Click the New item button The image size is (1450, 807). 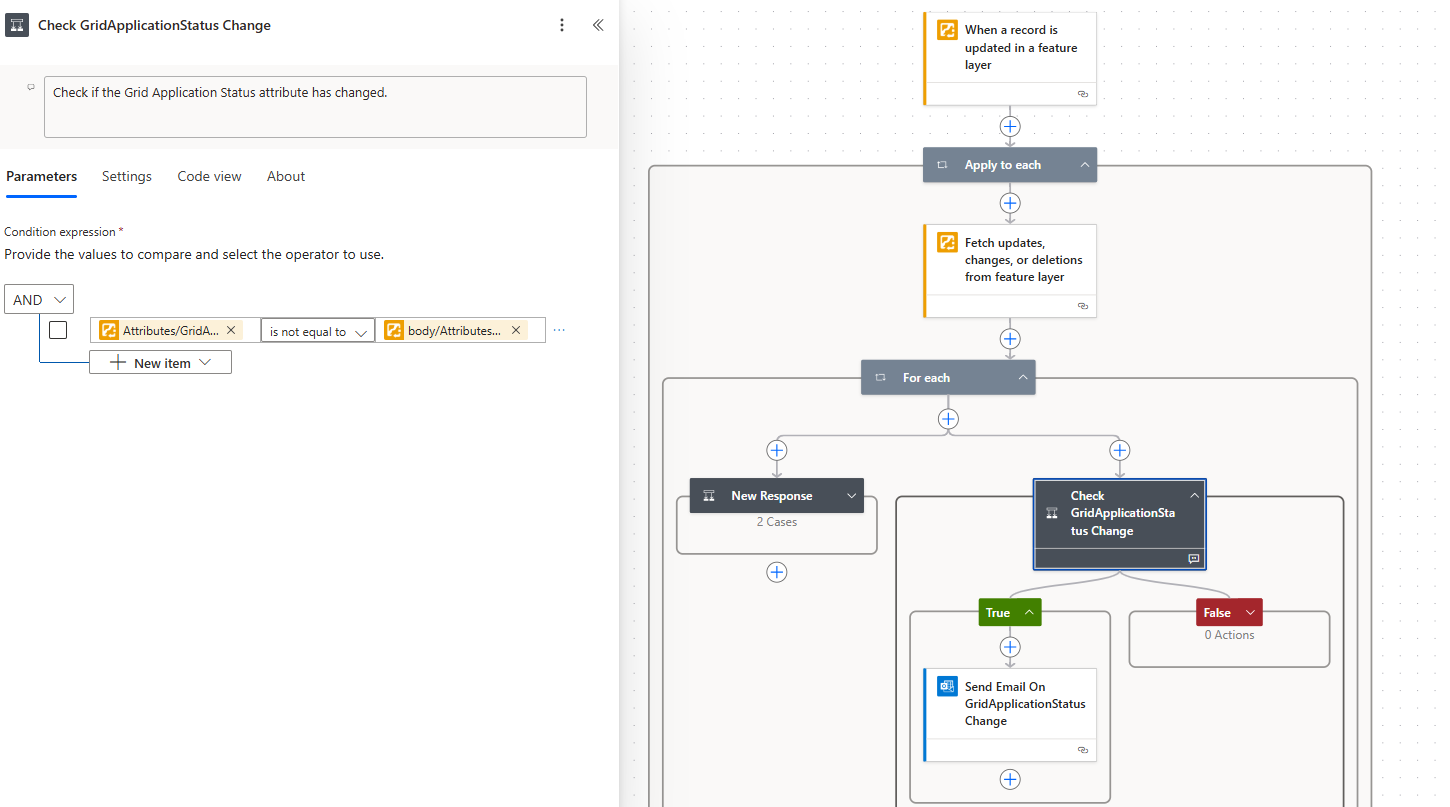(161, 363)
